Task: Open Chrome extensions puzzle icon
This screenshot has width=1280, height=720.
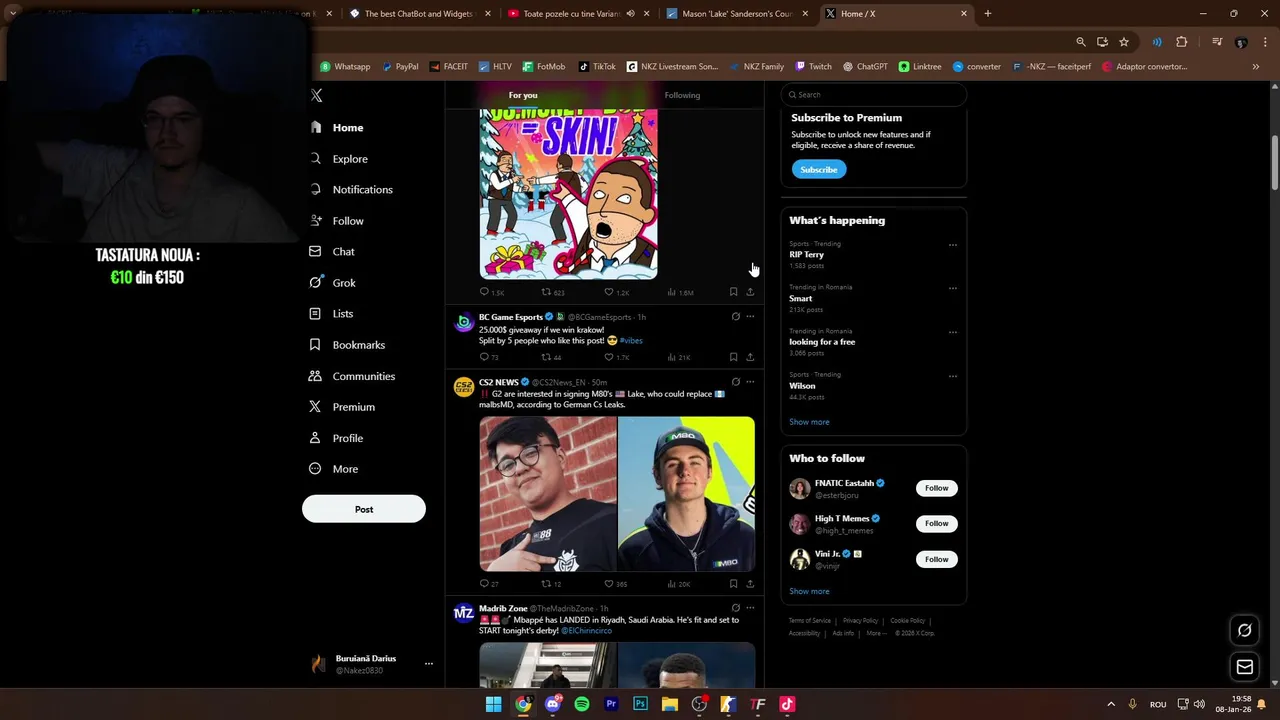Action: coord(1181,42)
